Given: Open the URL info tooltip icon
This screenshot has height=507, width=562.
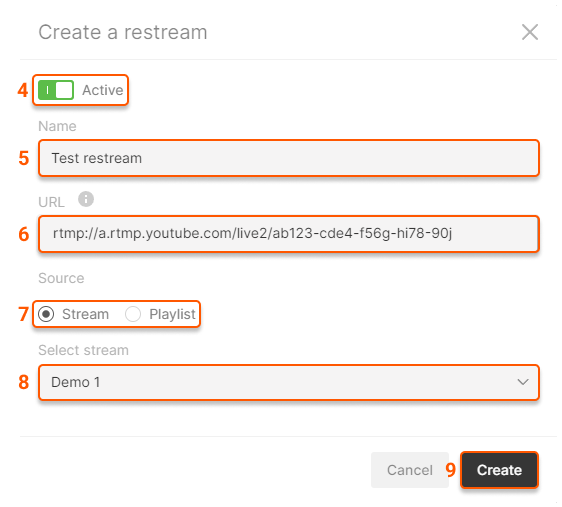Looking at the screenshot, I should click(x=86, y=199).
